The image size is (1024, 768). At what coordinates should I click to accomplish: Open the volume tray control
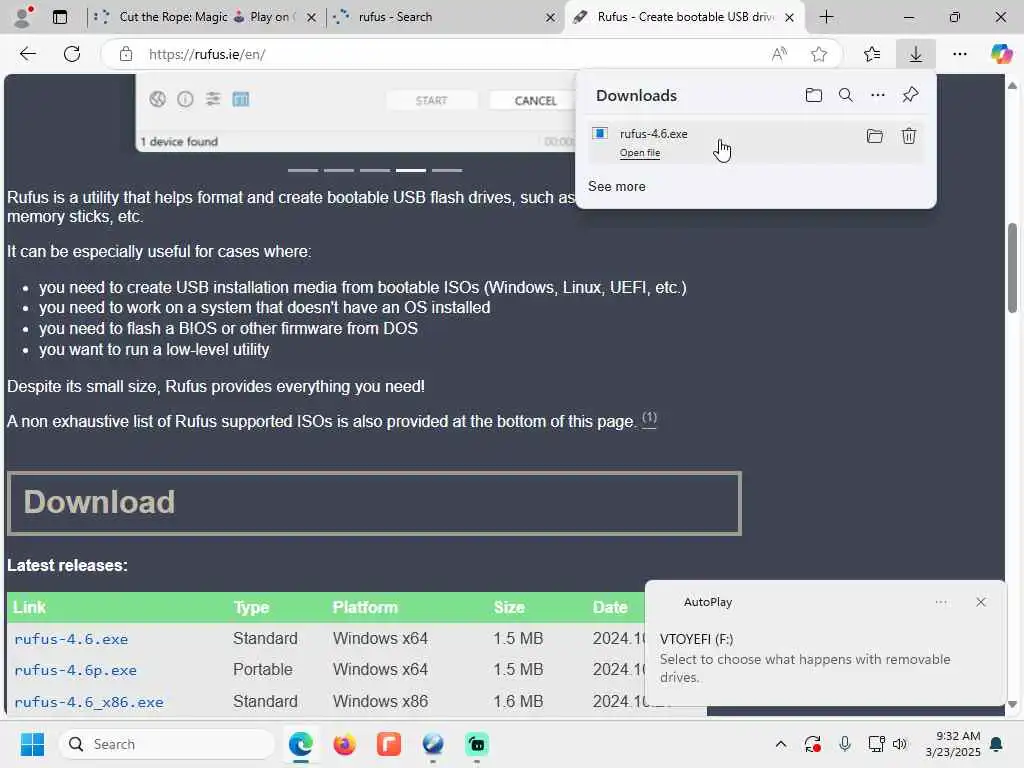click(899, 744)
